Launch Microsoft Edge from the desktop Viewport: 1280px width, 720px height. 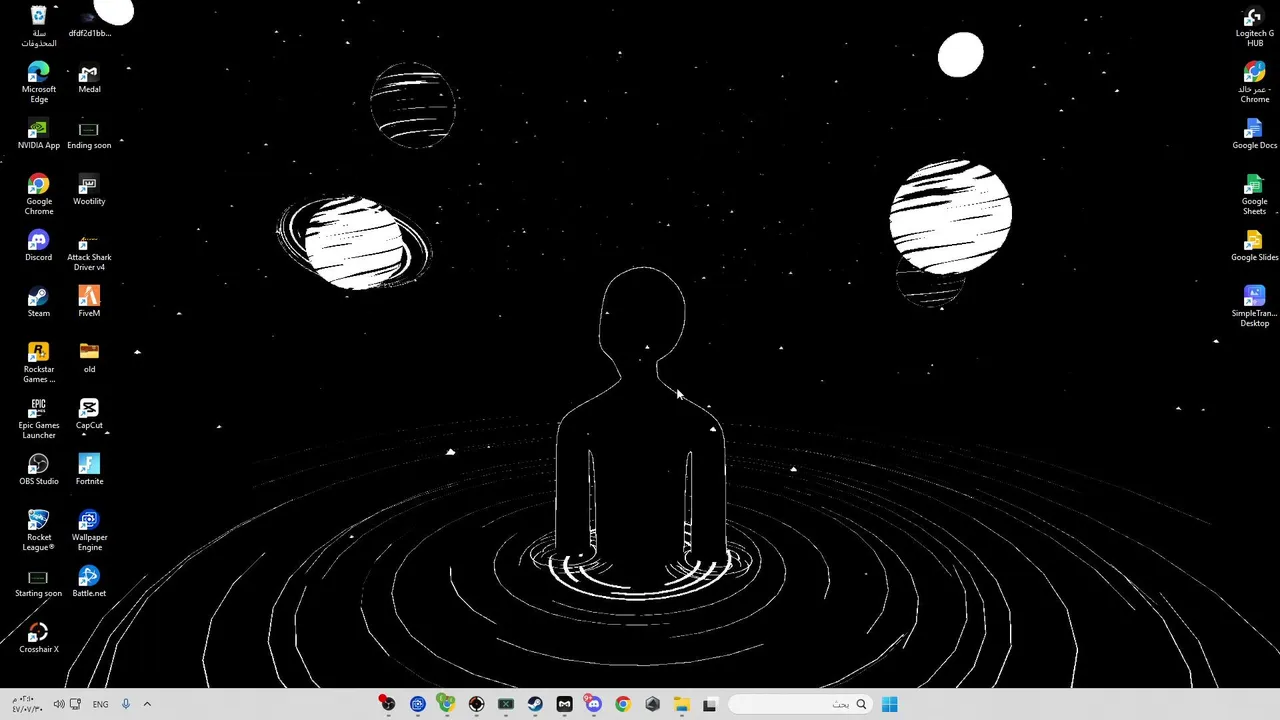(x=38, y=84)
